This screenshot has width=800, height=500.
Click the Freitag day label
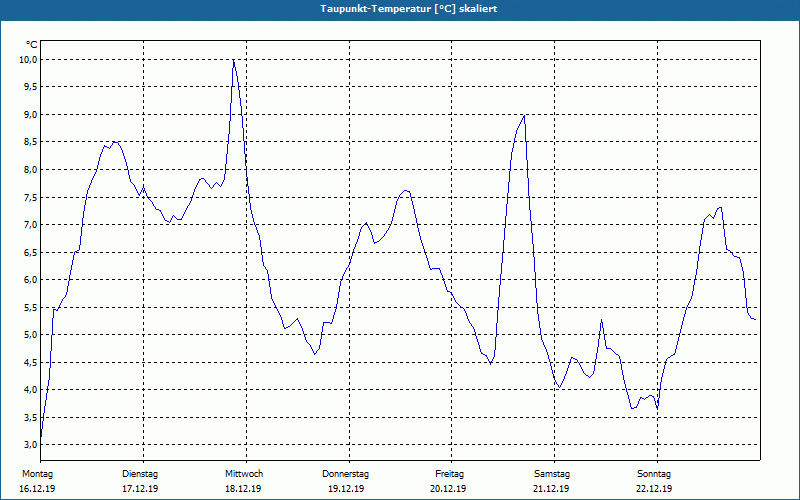click(449, 474)
